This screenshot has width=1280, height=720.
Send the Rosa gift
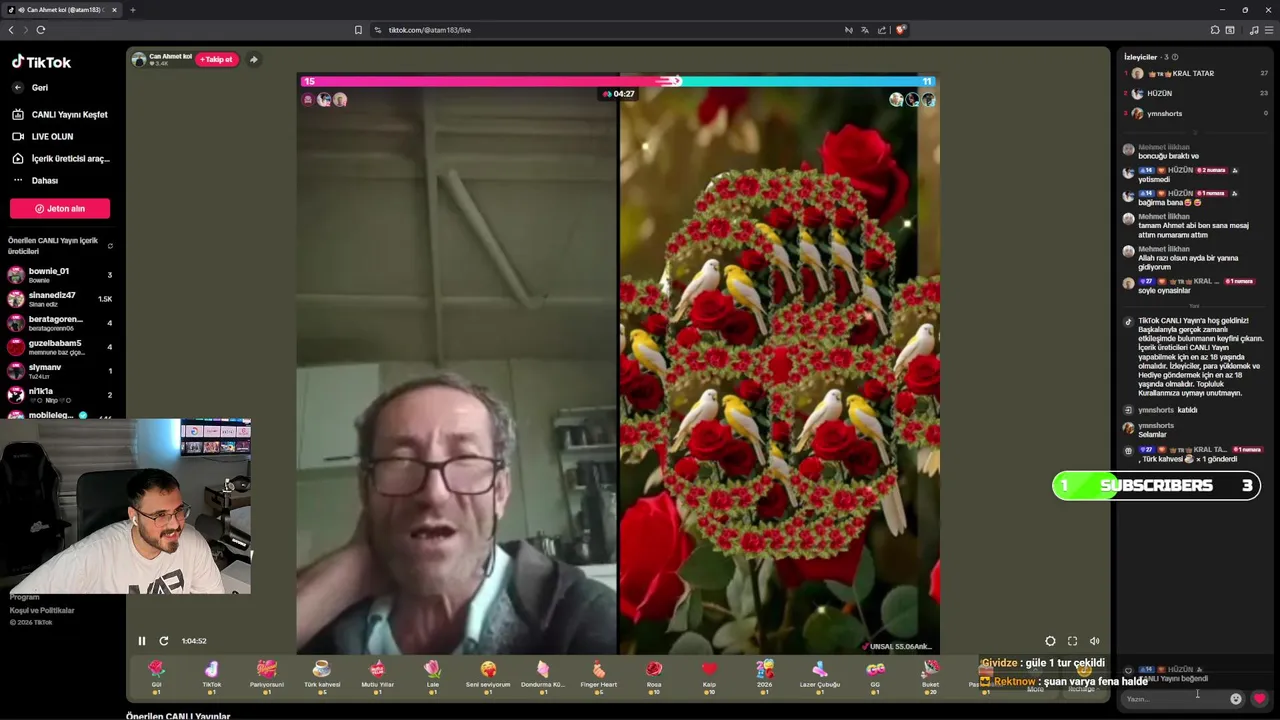point(654,676)
